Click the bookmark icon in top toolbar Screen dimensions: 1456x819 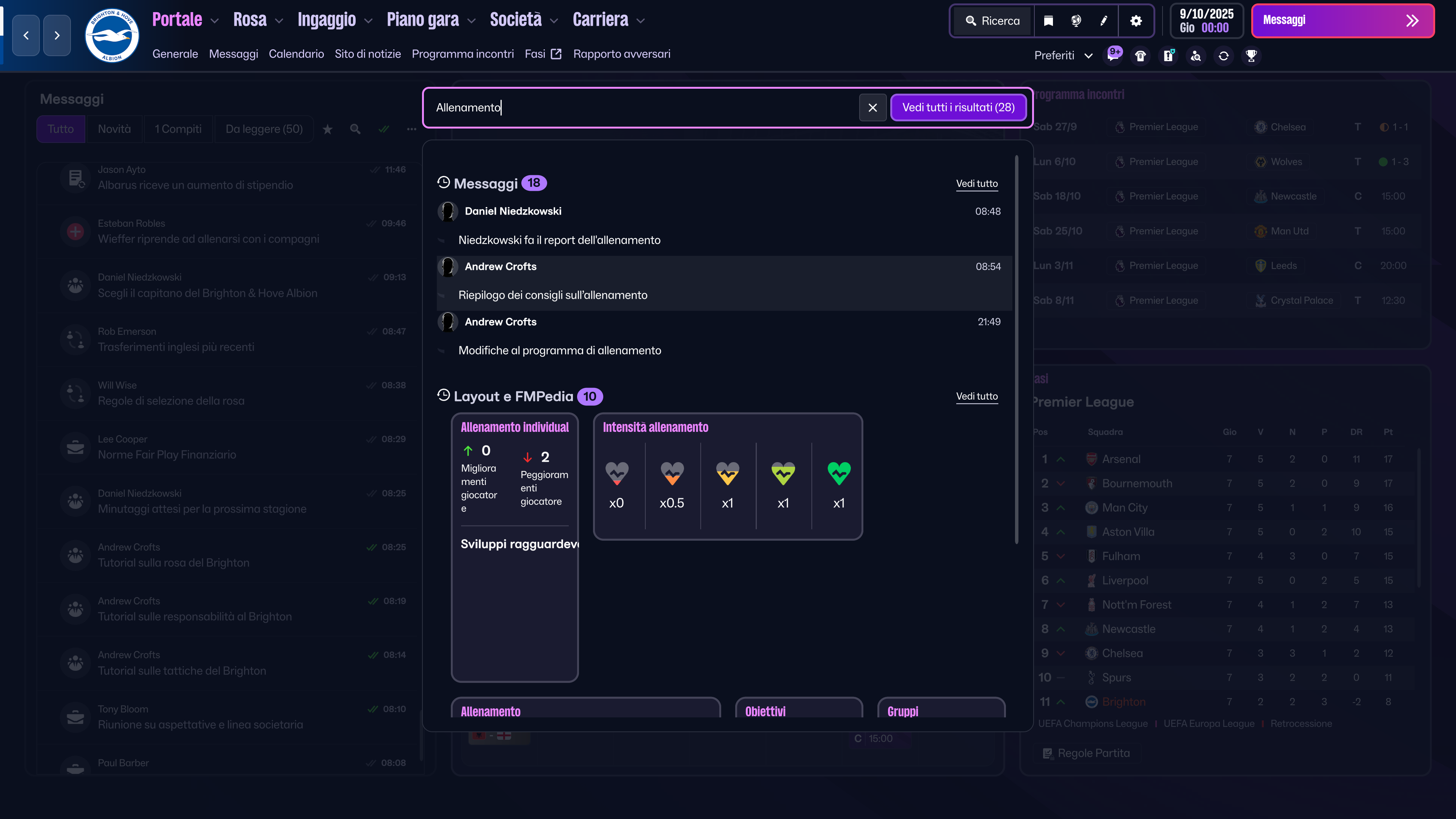click(1048, 21)
